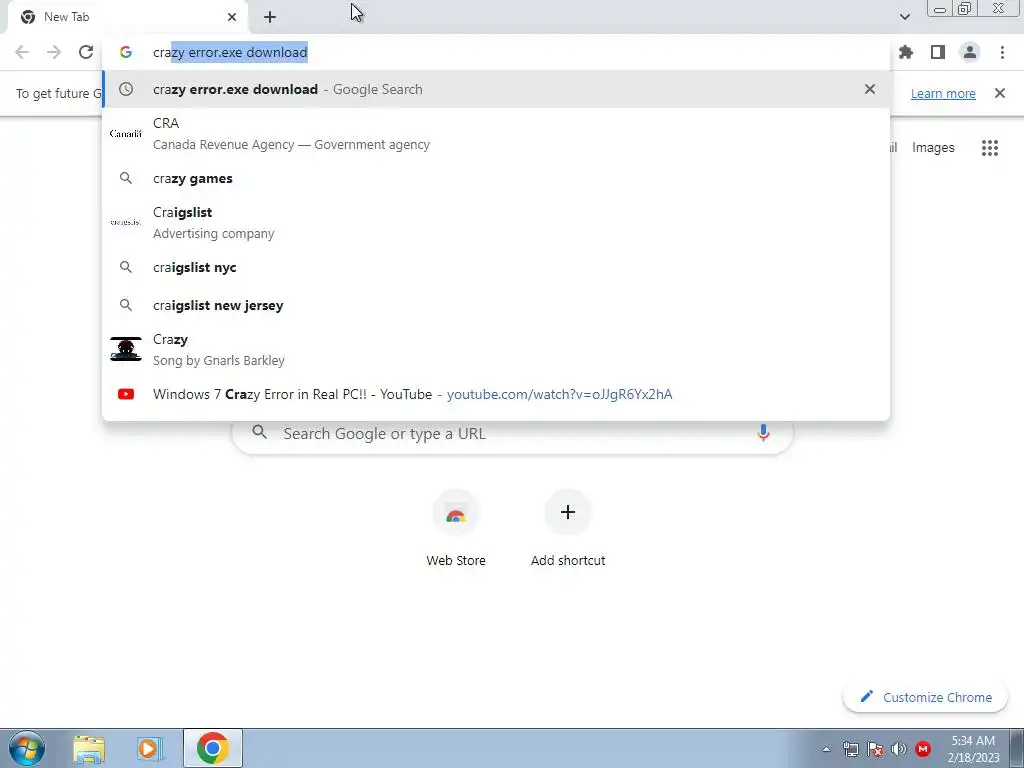Image resolution: width=1024 pixels, height=768 pixels.
Task: Open the Google apps grid icon
Action: (990, 148)
